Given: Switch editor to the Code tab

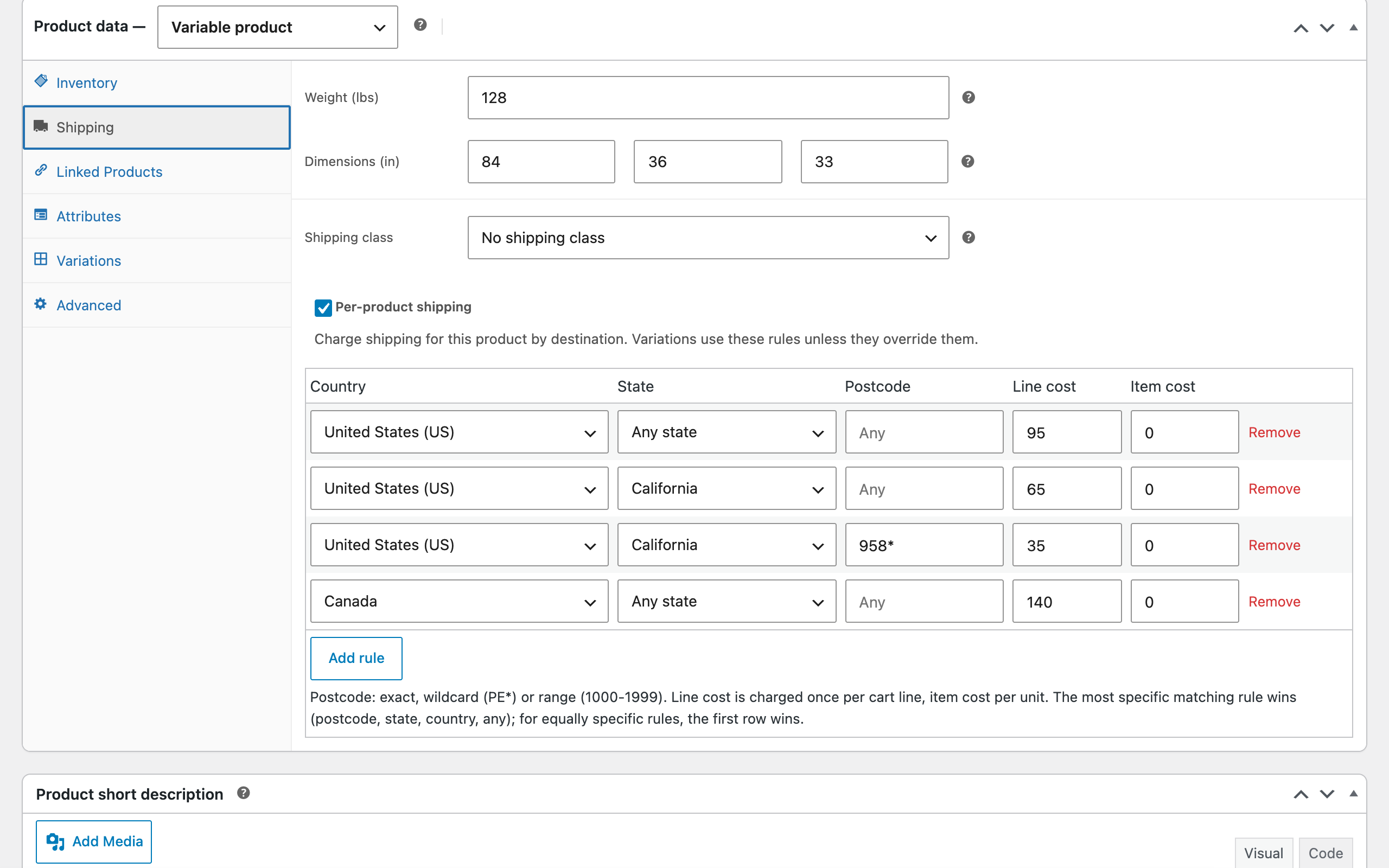Looking at the screenshot, I should pyautogui.click(x=1326, y=853).
